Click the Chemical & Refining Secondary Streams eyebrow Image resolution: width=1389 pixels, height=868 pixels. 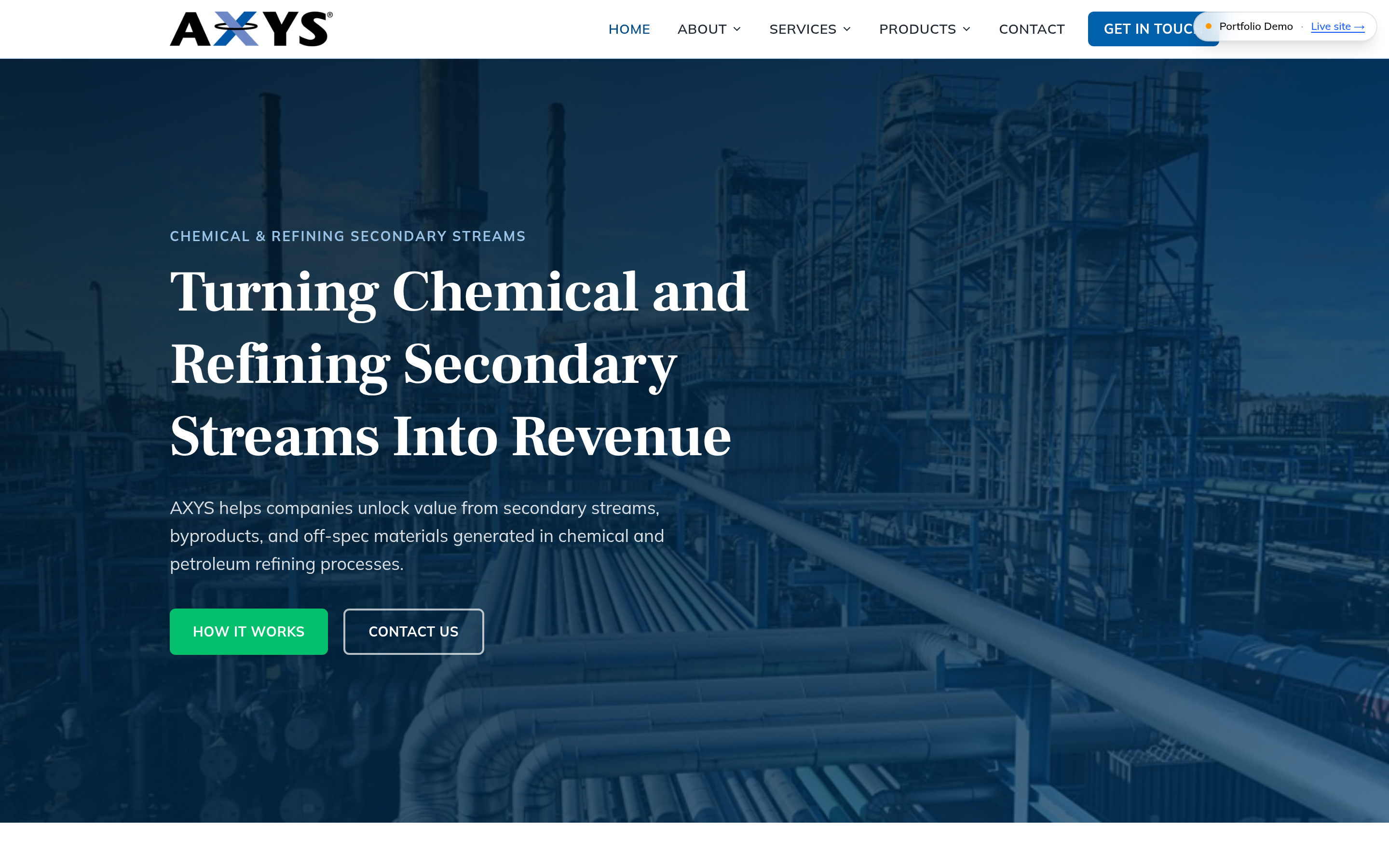point(348,236)
